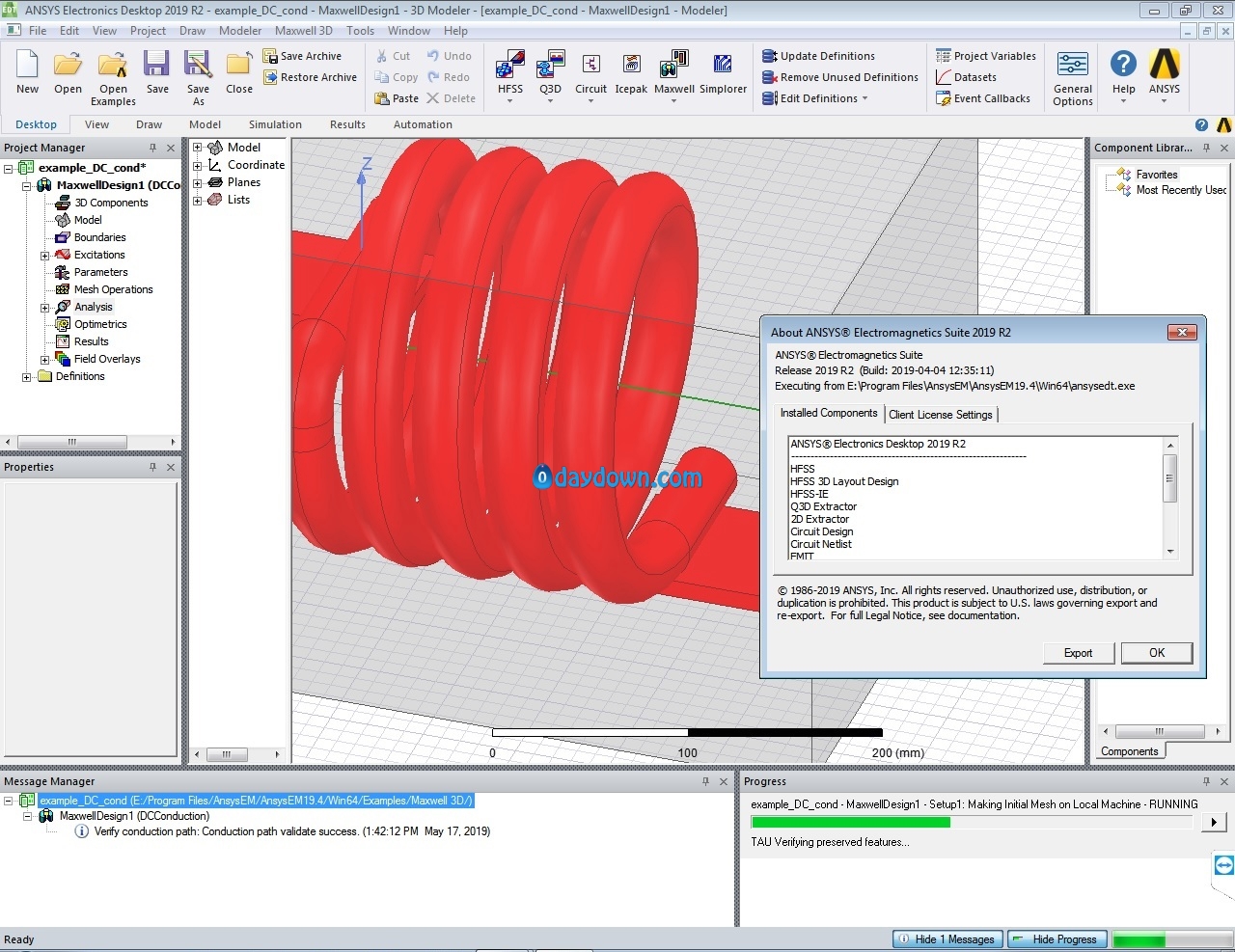Image resolution: width=1235 pixels, height=952 pixels.
Task: Insert a Maxwell design icon
Action: [673, 66]
